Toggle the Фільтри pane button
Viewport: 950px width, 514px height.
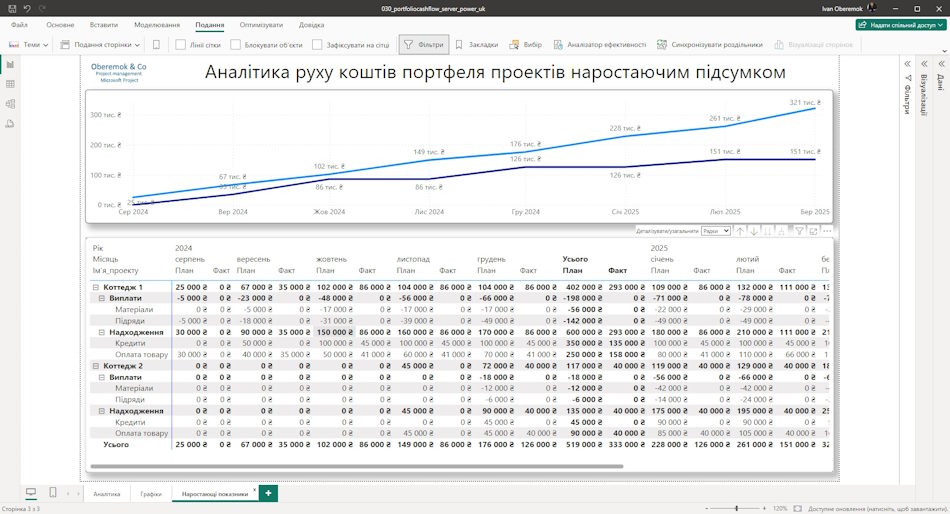tap(424, 44)
